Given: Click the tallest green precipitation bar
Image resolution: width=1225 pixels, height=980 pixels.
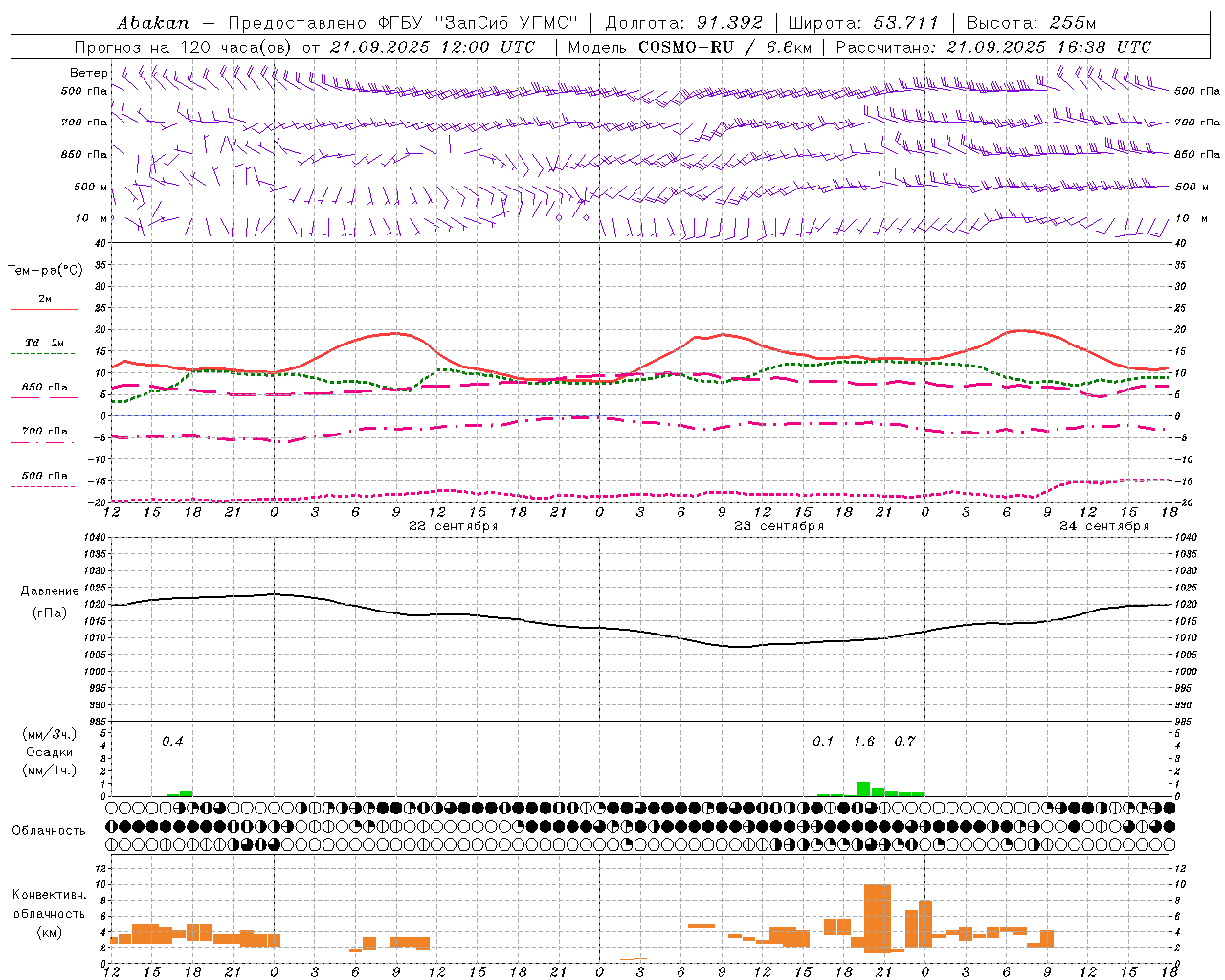Looking at the screenshot, I should click(x=863, y=790).
